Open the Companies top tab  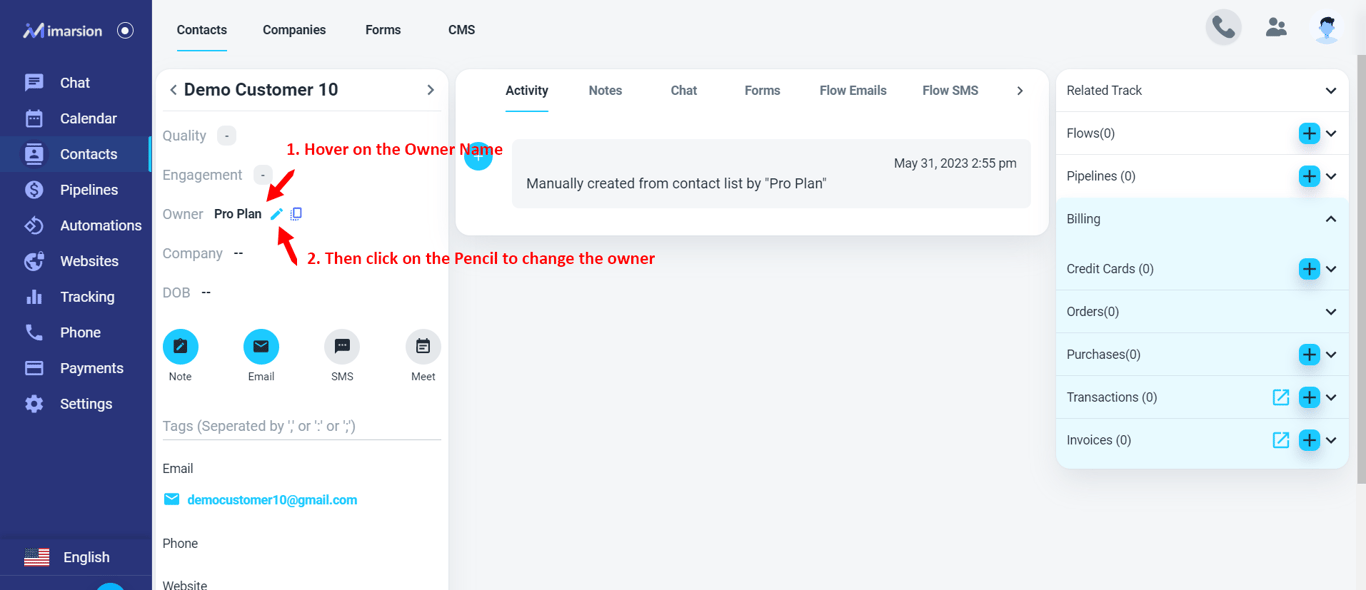point(294,30)
